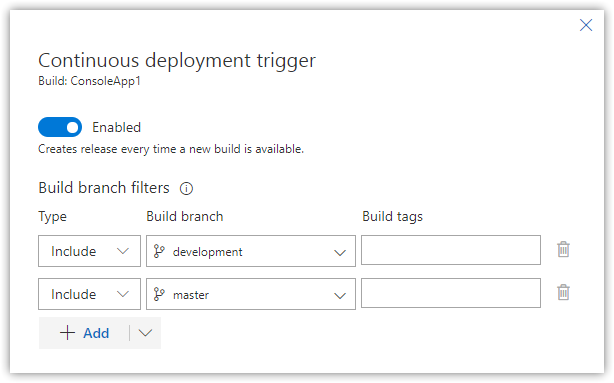Open the Include type dropdown for development
Screen dimensions: 614x383
pyautogui.click(x=89, y=251)
